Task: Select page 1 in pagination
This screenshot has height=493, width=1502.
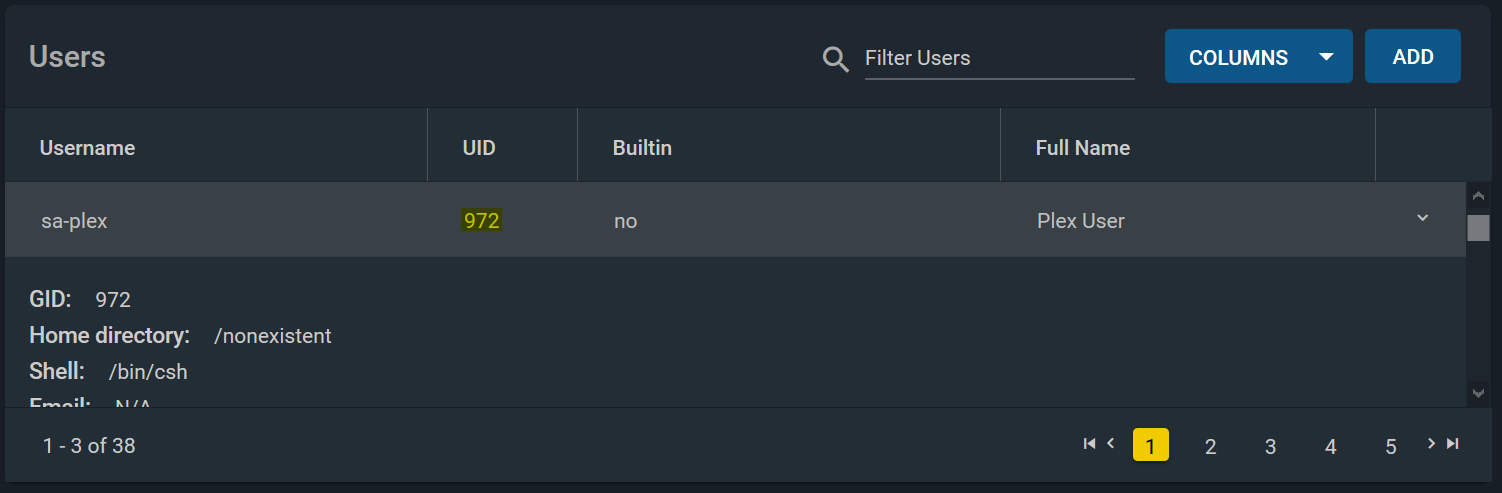Action: point(1150,445)
